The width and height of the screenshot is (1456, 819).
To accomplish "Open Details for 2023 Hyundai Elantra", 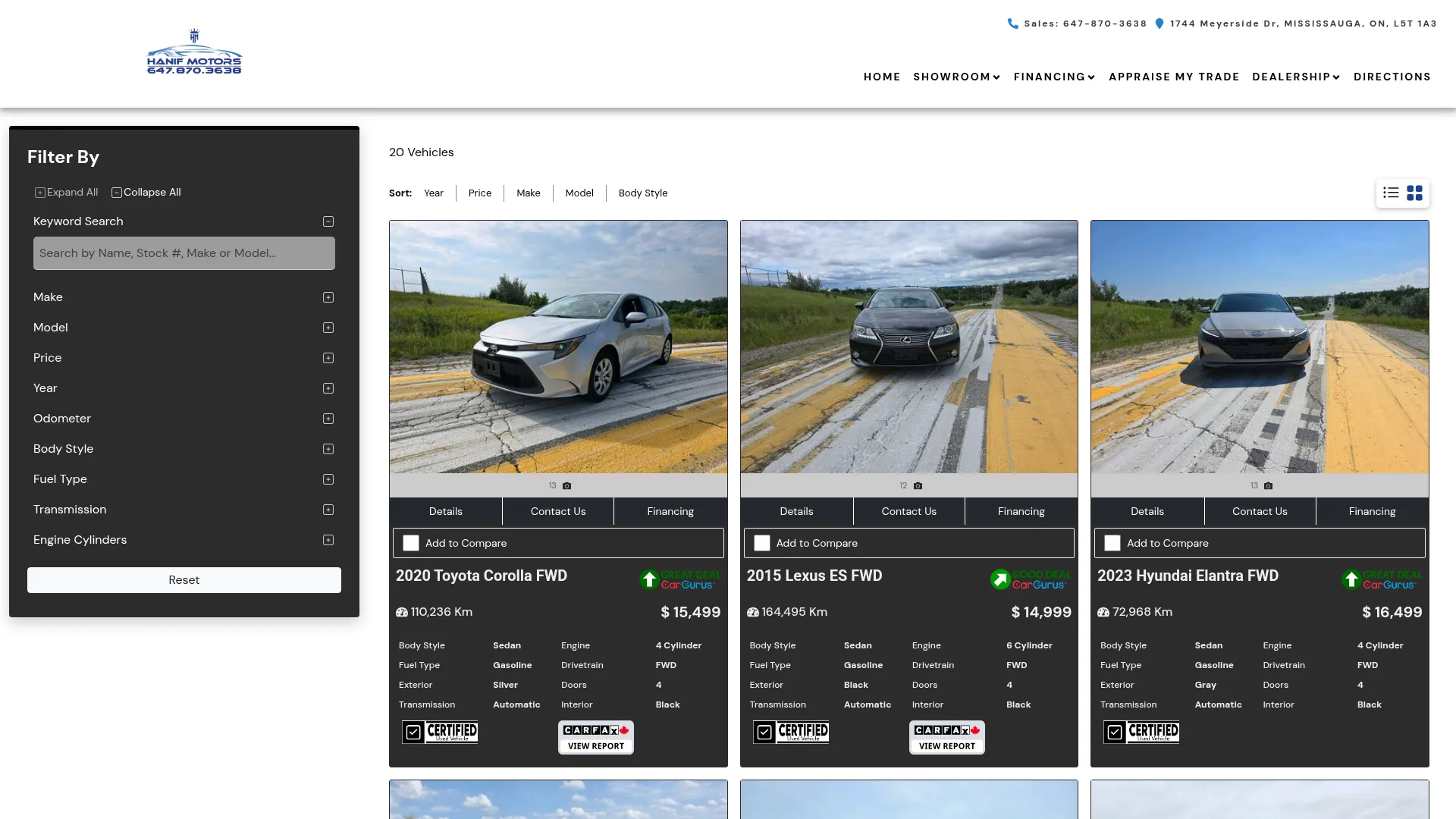I will click(1147, 511).
